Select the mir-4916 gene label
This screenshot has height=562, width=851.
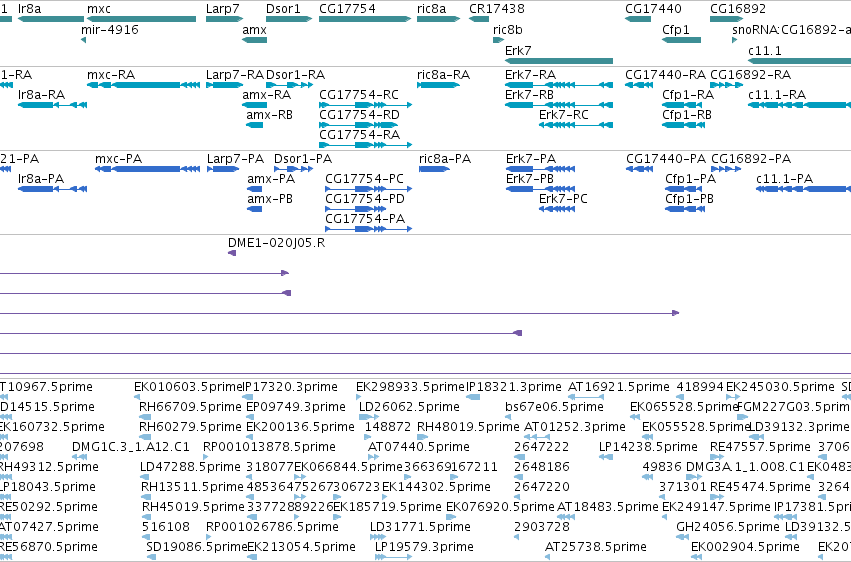point(110,29)
